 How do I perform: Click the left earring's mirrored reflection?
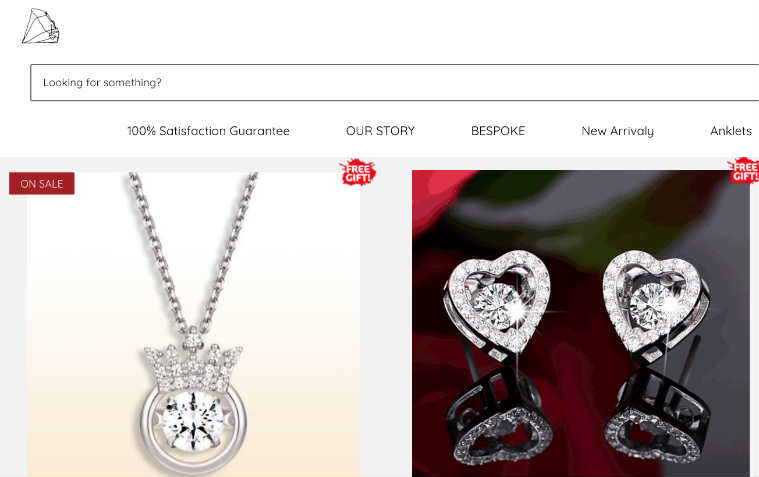coord(499,417)
